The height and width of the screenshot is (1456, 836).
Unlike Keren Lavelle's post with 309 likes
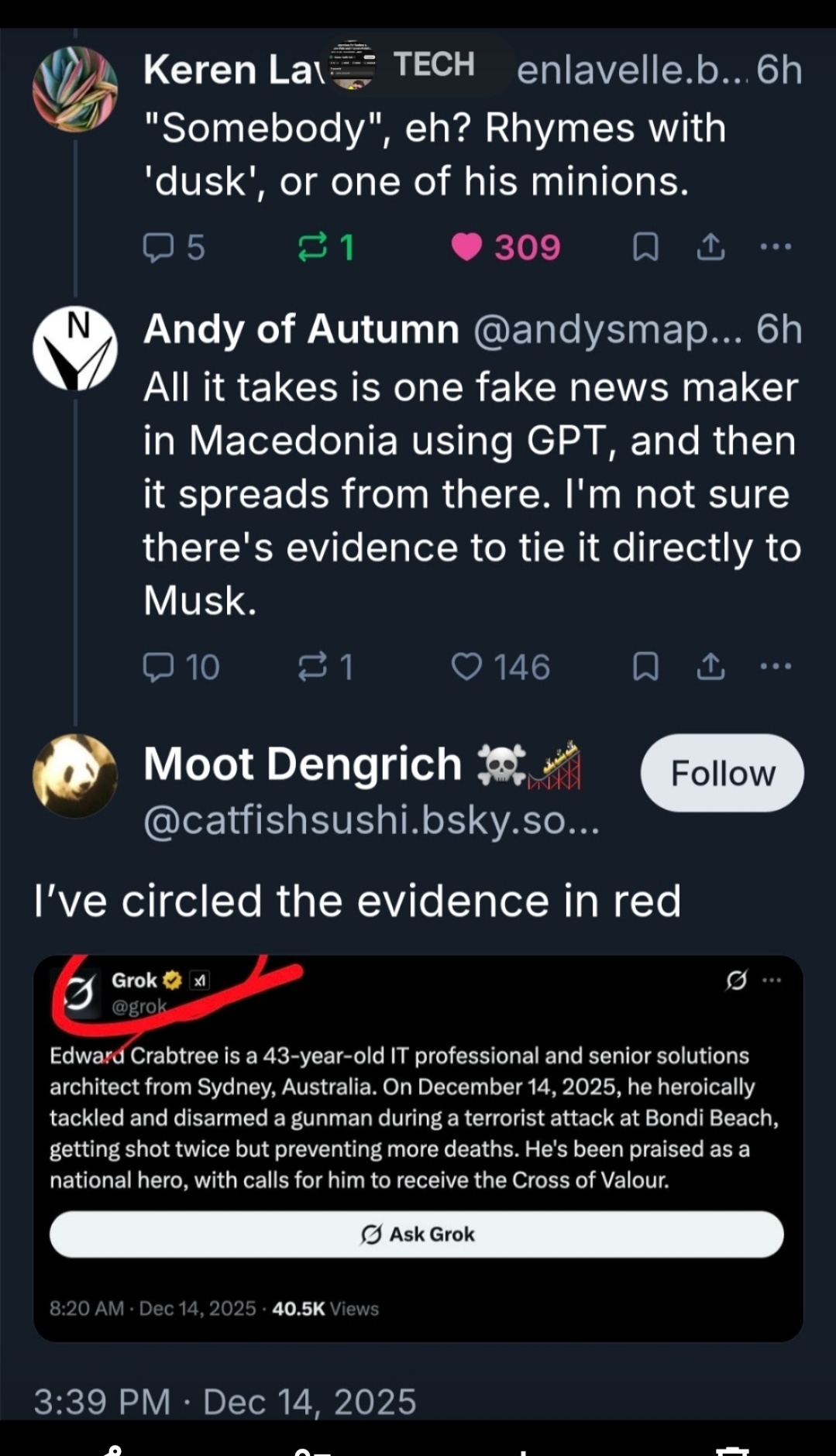tap(466, 248)
